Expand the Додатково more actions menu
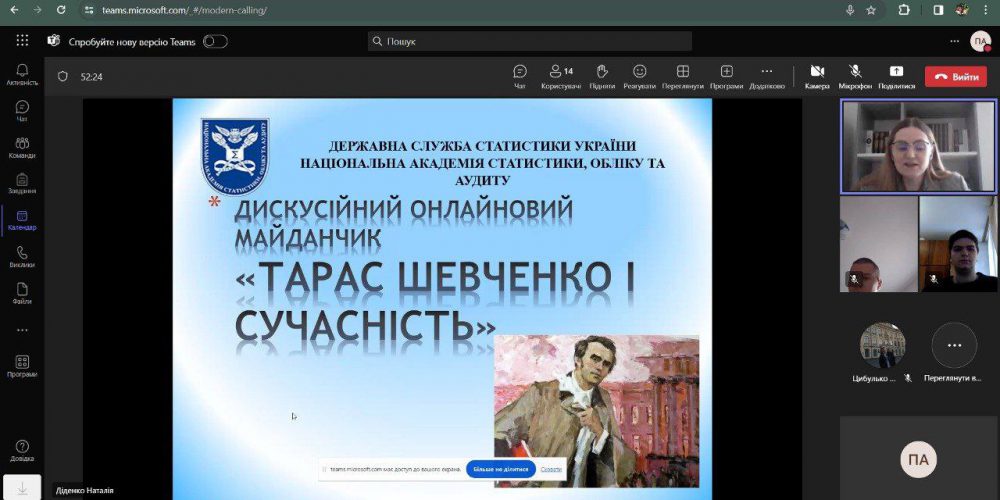 (766, 75)
